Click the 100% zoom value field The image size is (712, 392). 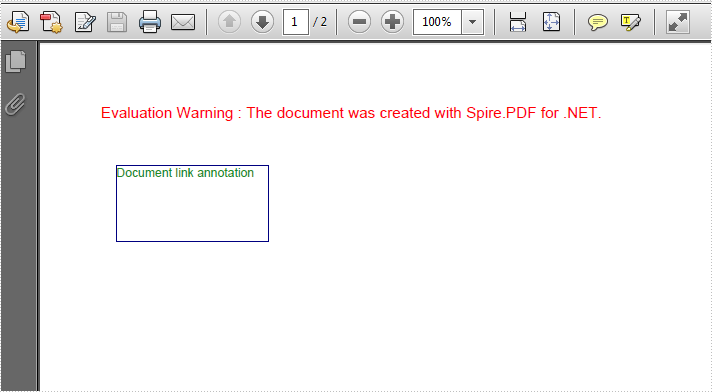pyautogui.click(x=437, y=22)
